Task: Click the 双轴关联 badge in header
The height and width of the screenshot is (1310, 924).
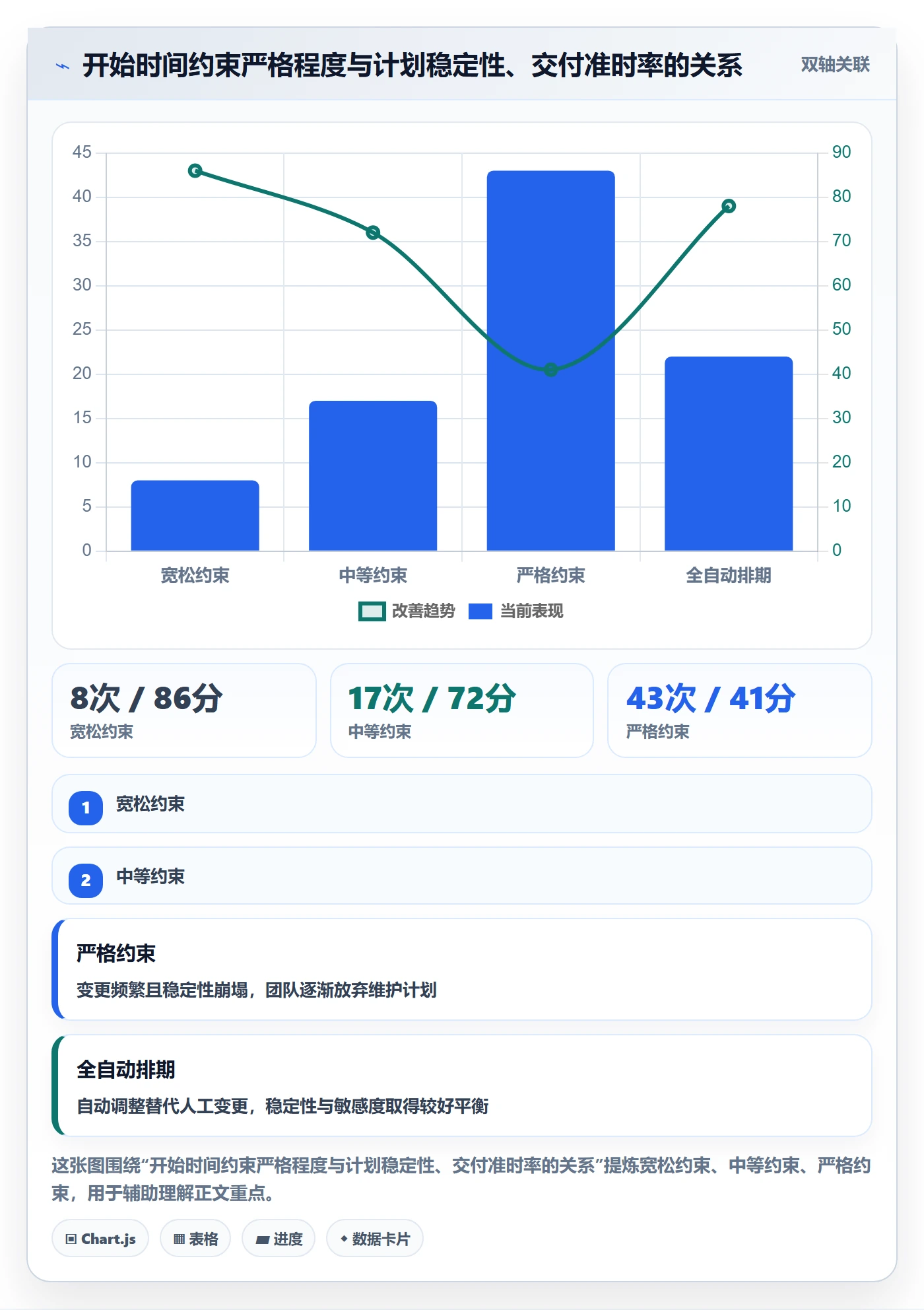Action: coord(835,64)
